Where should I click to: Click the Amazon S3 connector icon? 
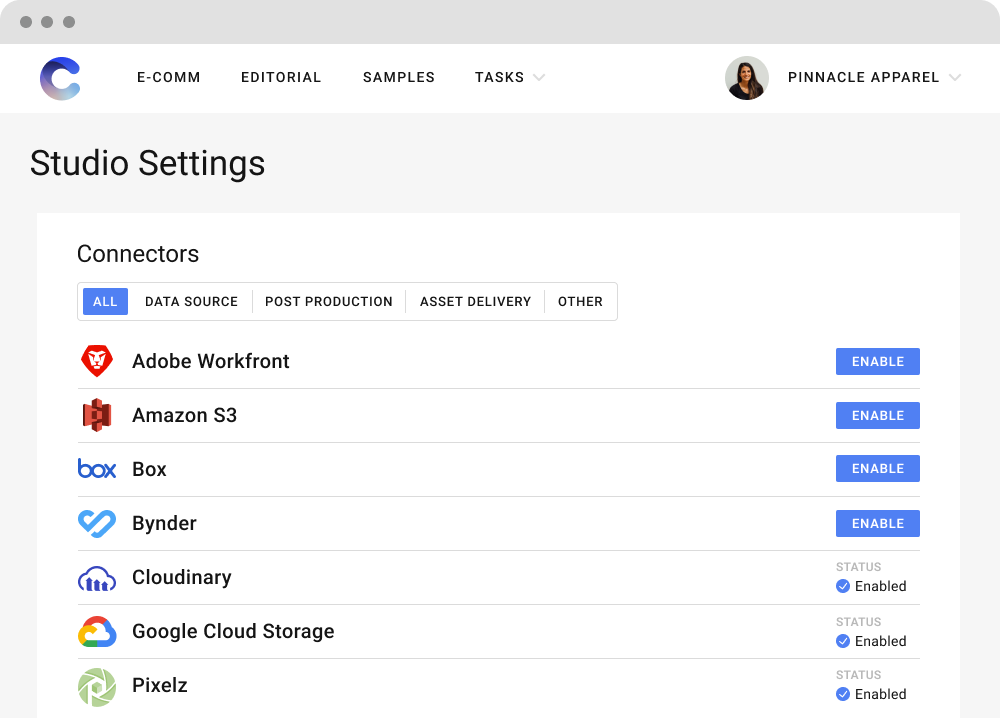click(97, 415)
